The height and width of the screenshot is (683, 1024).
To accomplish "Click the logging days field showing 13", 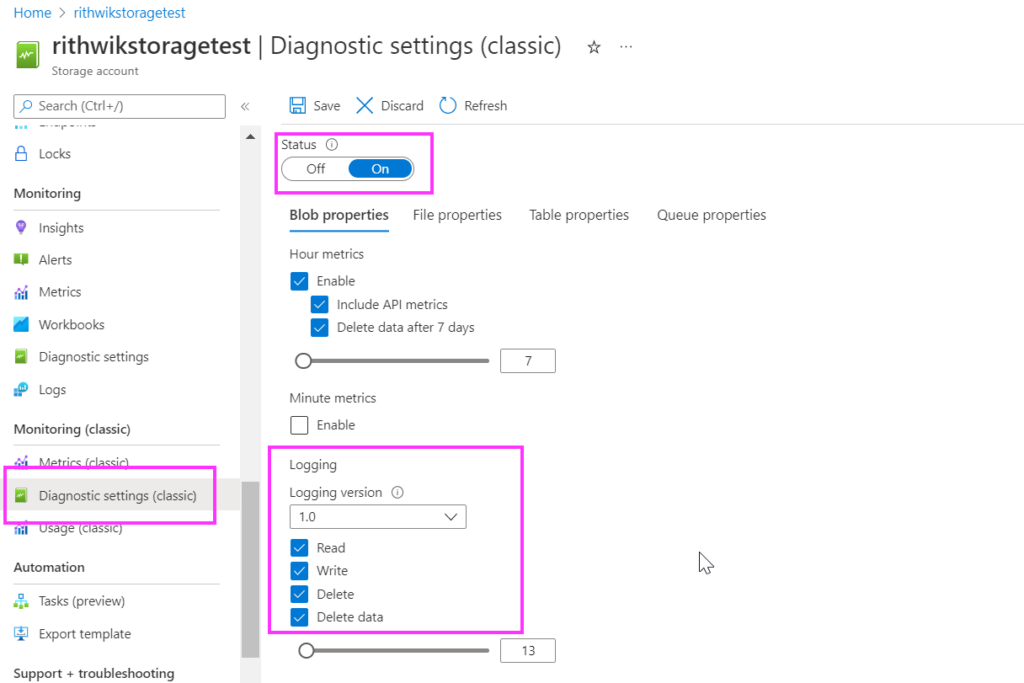I will 528,650.
